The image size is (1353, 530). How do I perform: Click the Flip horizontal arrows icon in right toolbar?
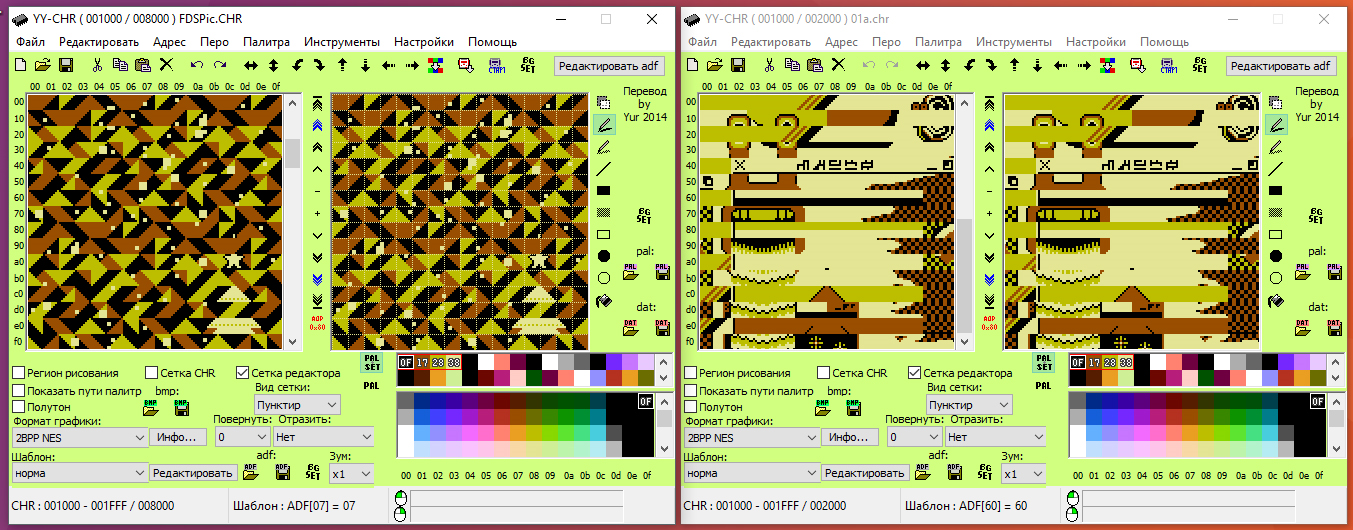(x=921, y=65)
